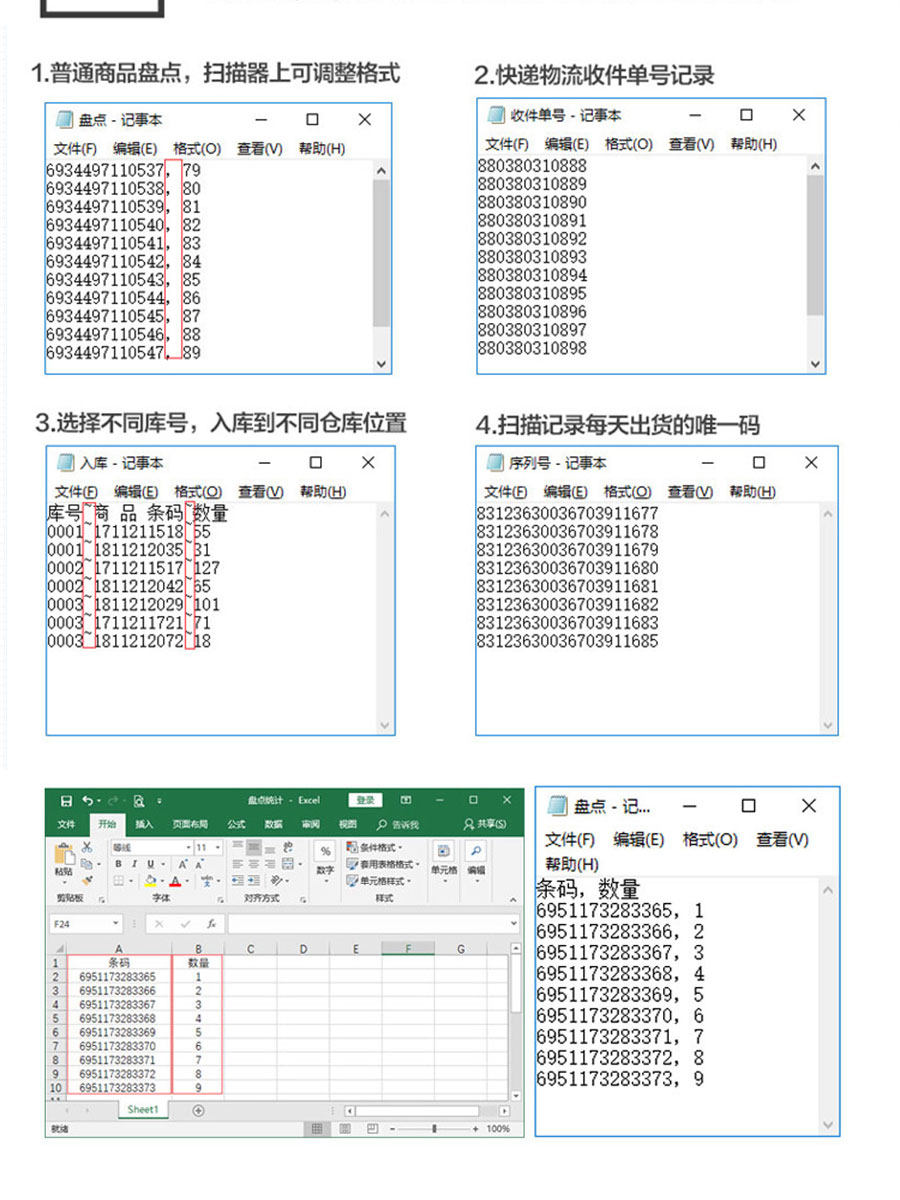Click the Save icon in Excel's quick access toolbar
900x1200 pixels.
coord(66,801)
